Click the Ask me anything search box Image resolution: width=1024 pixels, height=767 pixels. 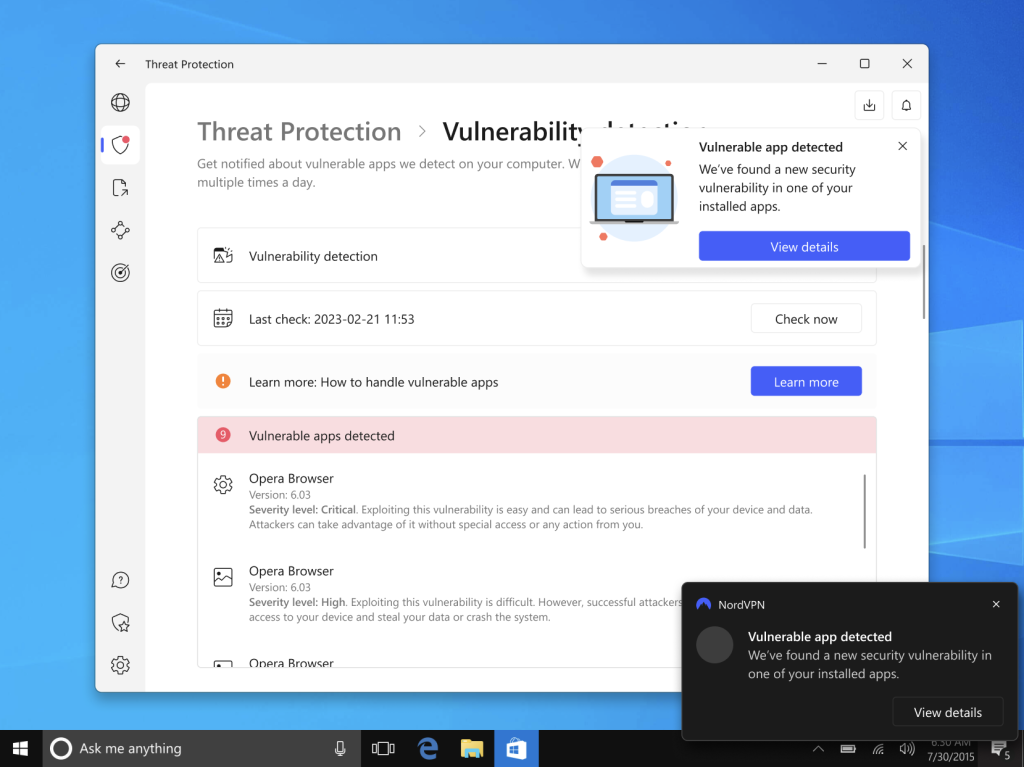[x=202, y=749]
